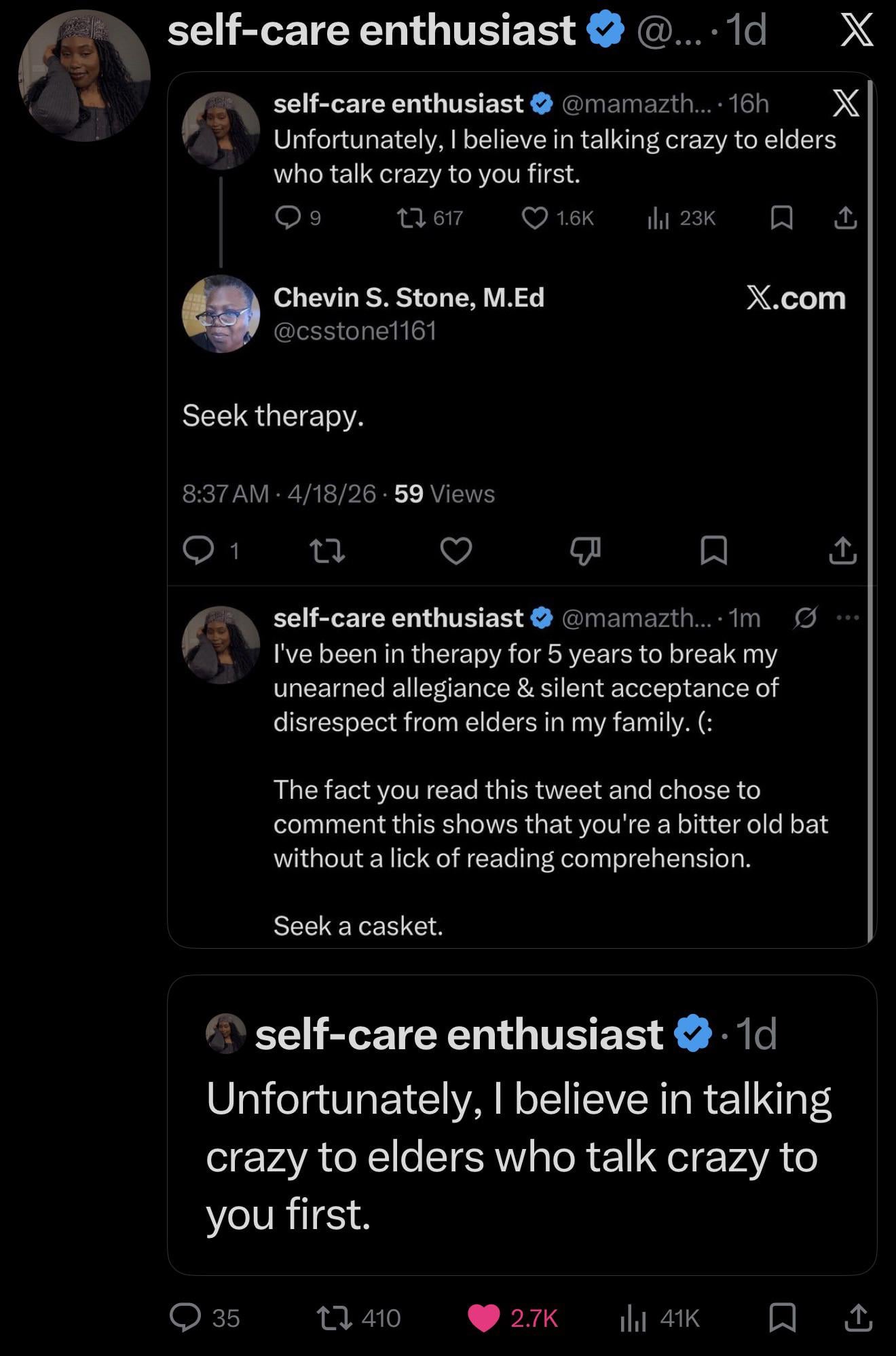Like the 16h post with 1.6K likes

(535, 218)
